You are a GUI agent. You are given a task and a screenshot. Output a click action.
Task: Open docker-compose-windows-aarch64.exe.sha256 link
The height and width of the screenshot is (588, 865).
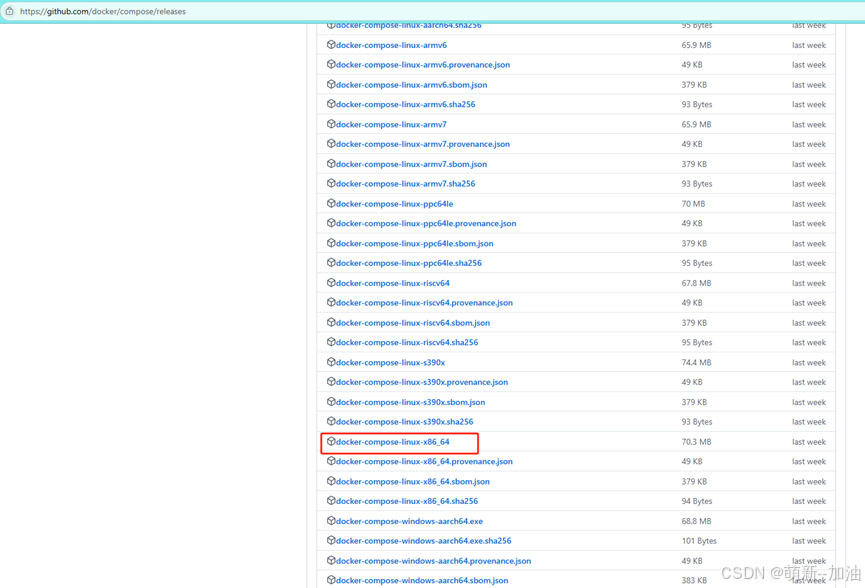click(424, 542)
